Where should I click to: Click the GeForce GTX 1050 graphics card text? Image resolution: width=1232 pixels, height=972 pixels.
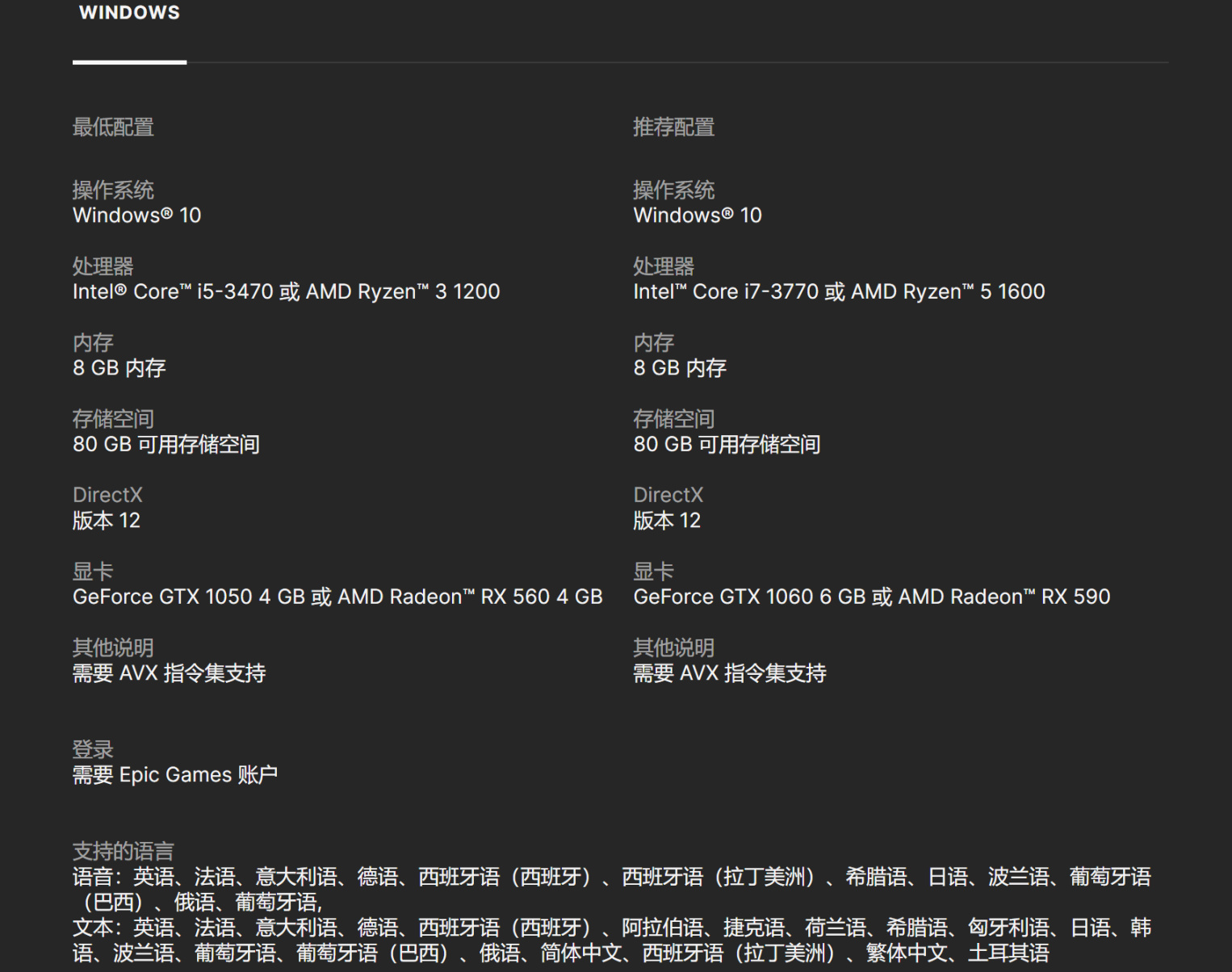click(337, 597)
